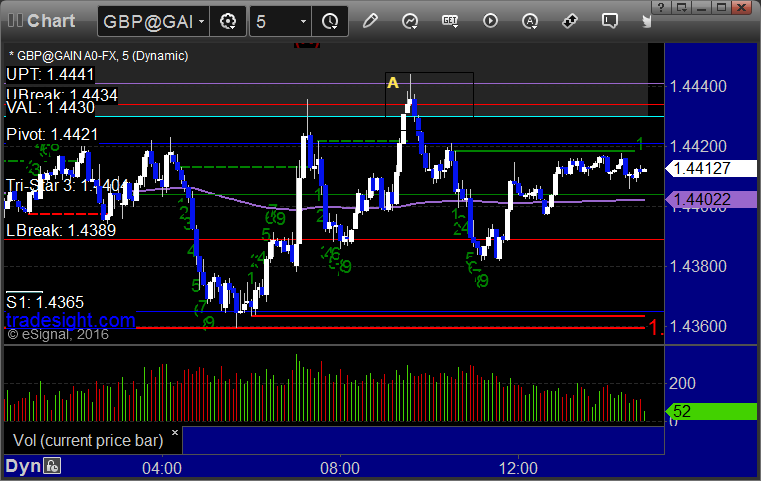This screenshot has height=481, width=761.
Task: Close the Vol current price bar panel
Action: click(175, 432)
